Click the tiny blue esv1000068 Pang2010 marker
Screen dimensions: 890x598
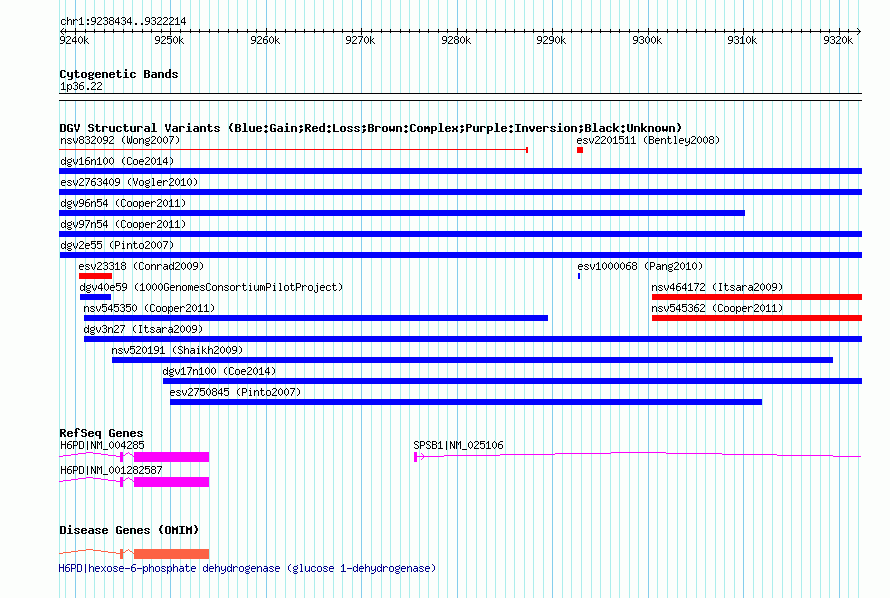(x=579, y=276)
